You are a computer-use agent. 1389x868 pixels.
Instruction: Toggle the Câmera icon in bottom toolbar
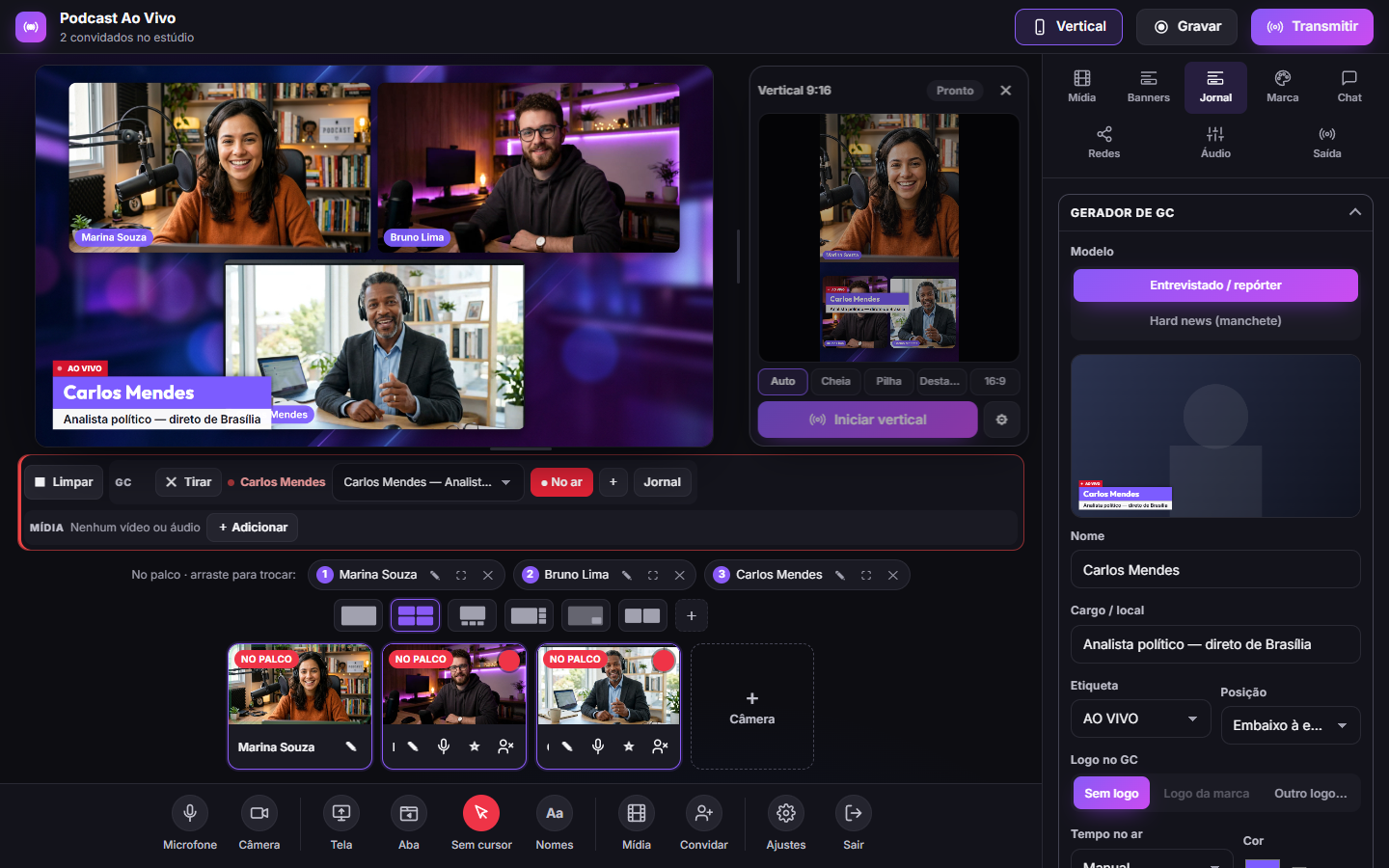point(259,813)
